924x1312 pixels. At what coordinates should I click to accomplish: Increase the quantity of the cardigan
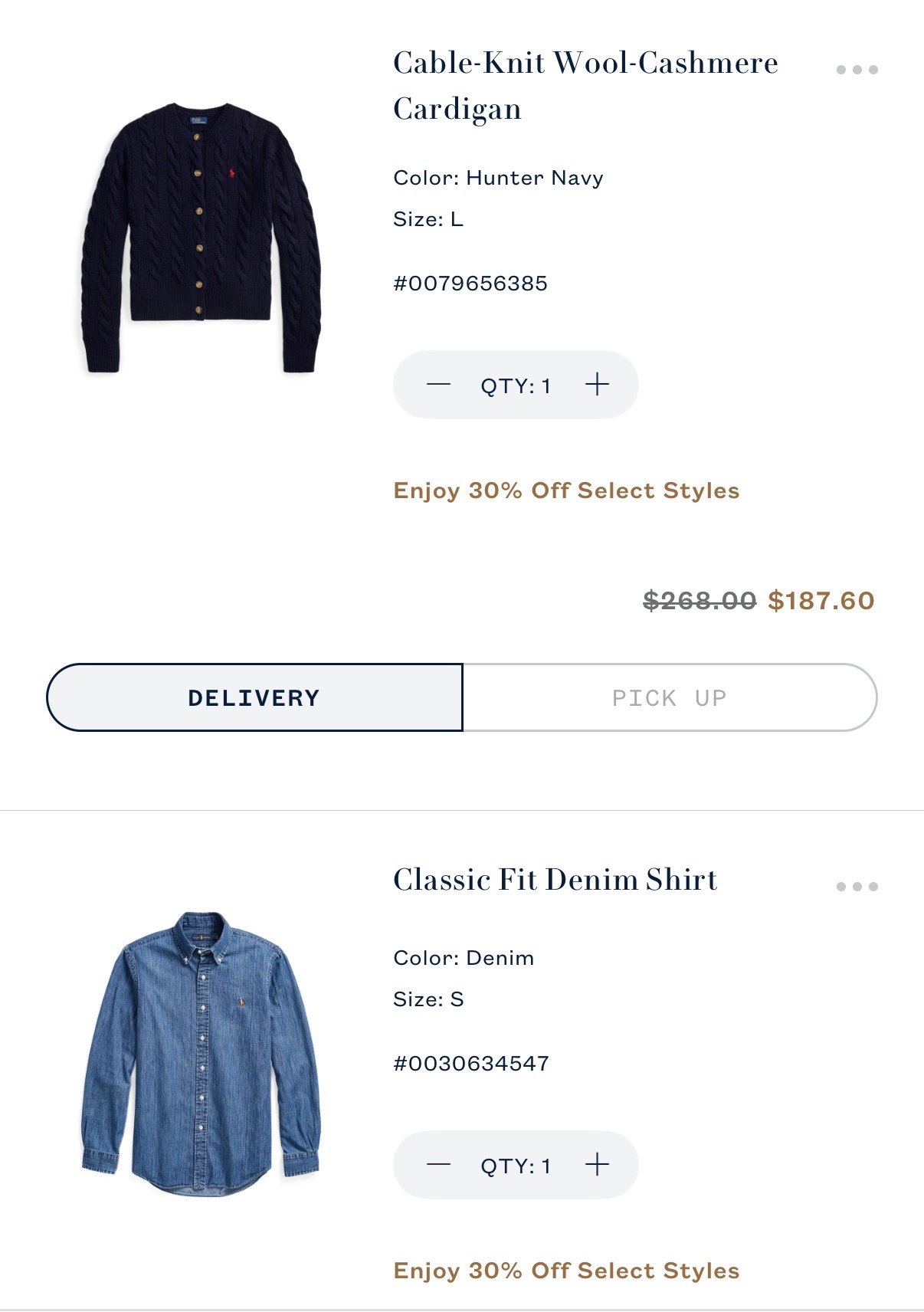tap(597, 385)
